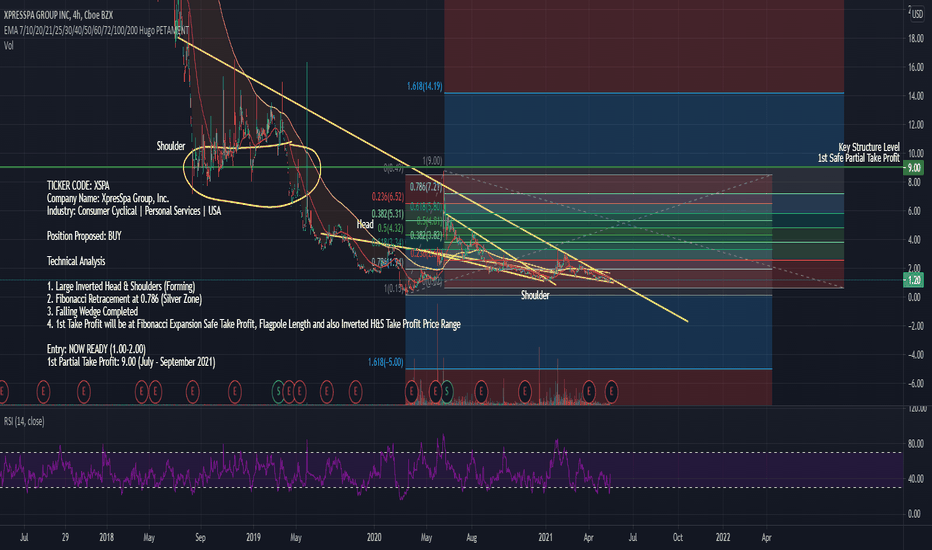Click the Vol indicator label

click(x=8, y=45)
